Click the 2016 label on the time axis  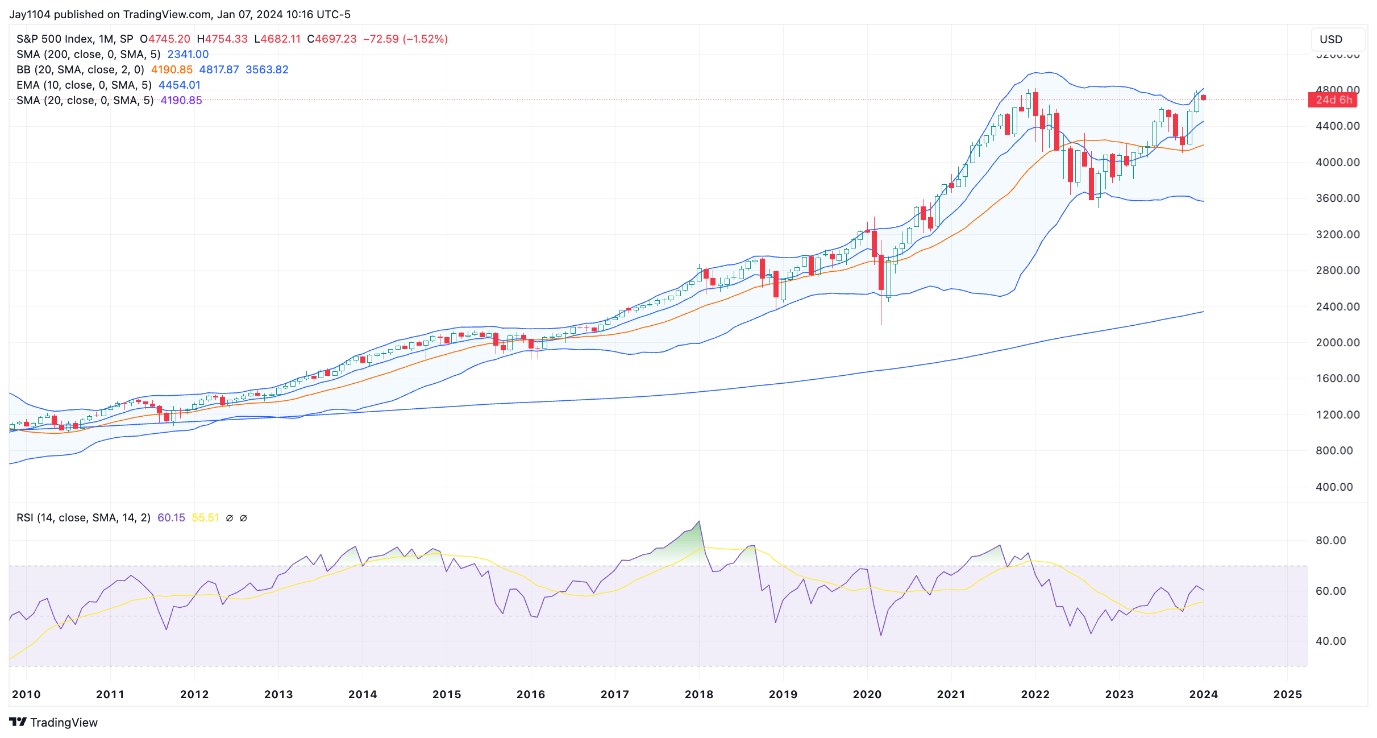[531, 694]
